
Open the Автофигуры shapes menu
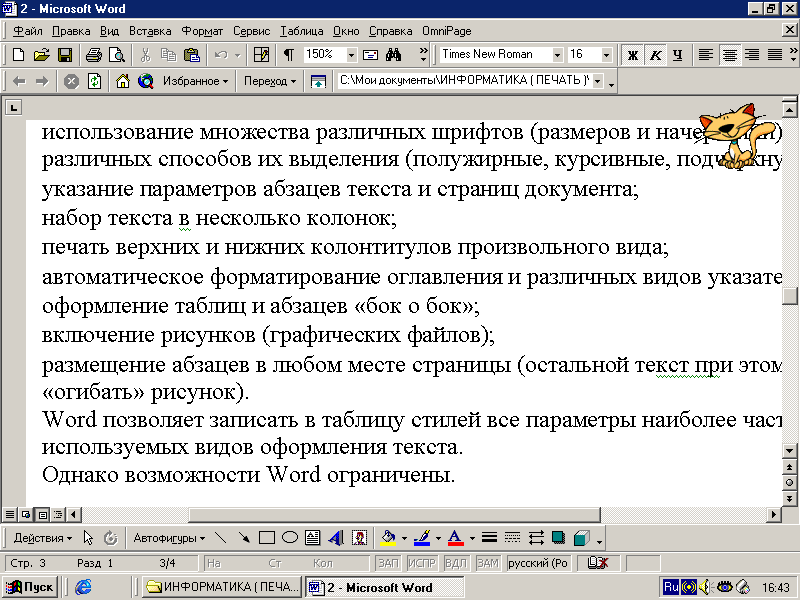point(169,538)
